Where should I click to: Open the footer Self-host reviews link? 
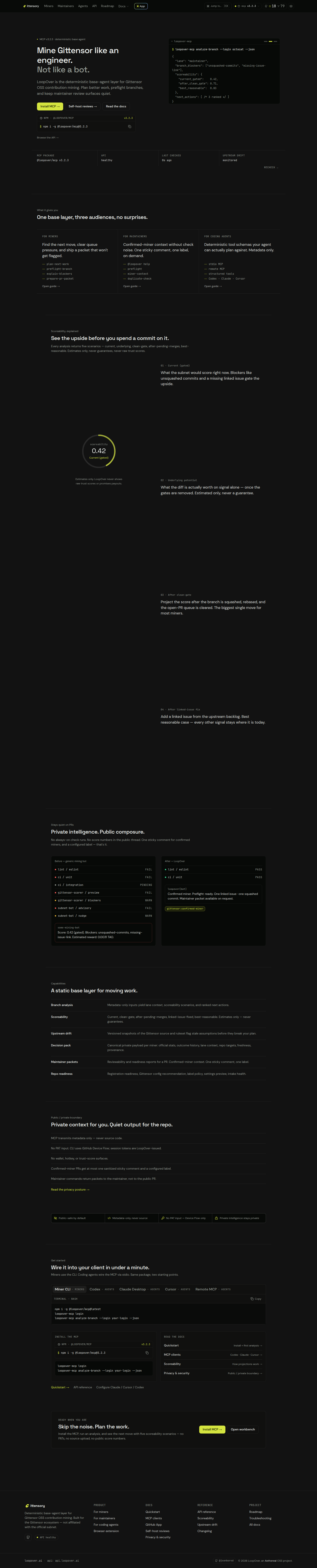coord(157,1531)
